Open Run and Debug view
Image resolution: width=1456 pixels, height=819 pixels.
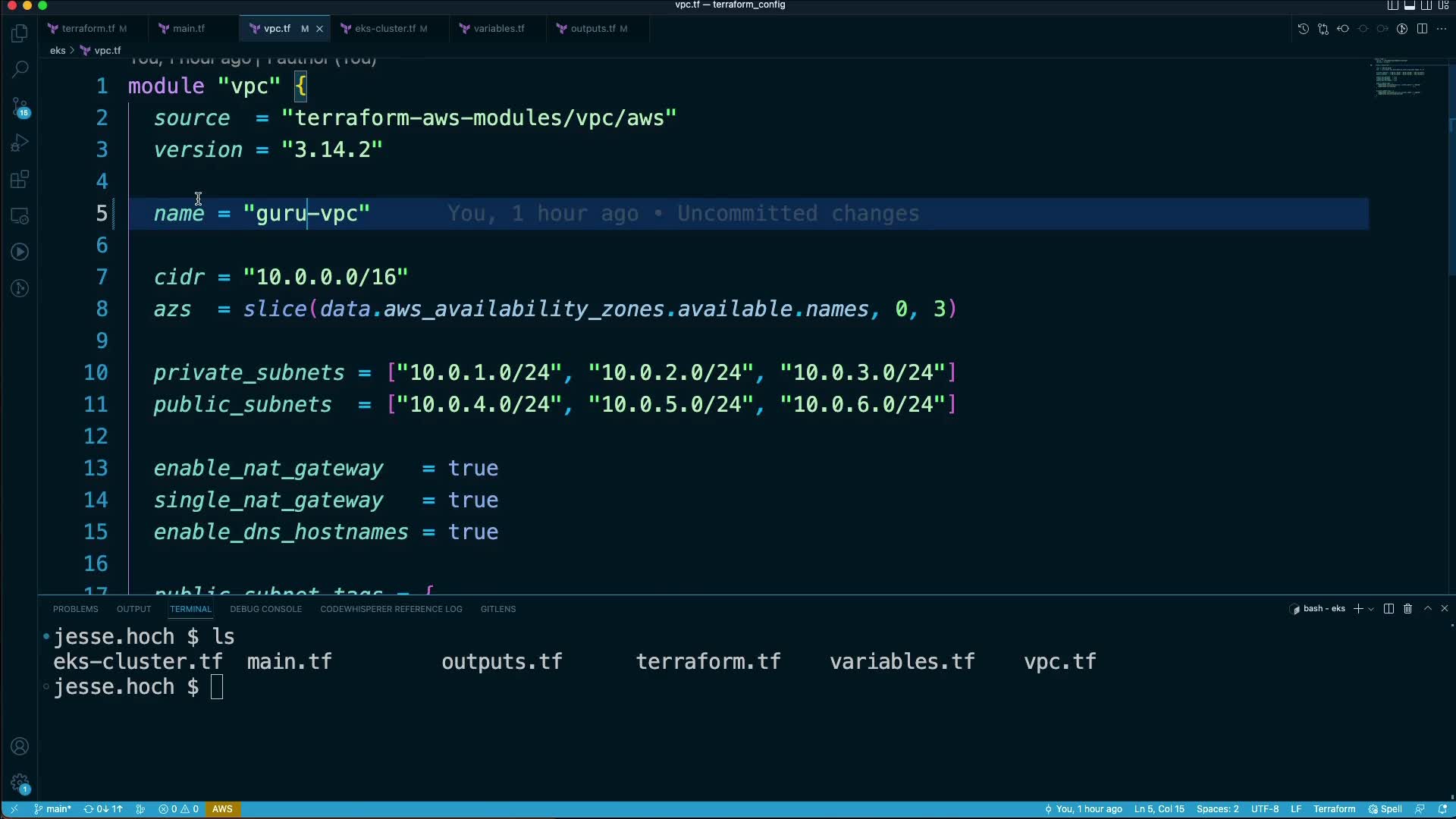click(x=20, y=143)
